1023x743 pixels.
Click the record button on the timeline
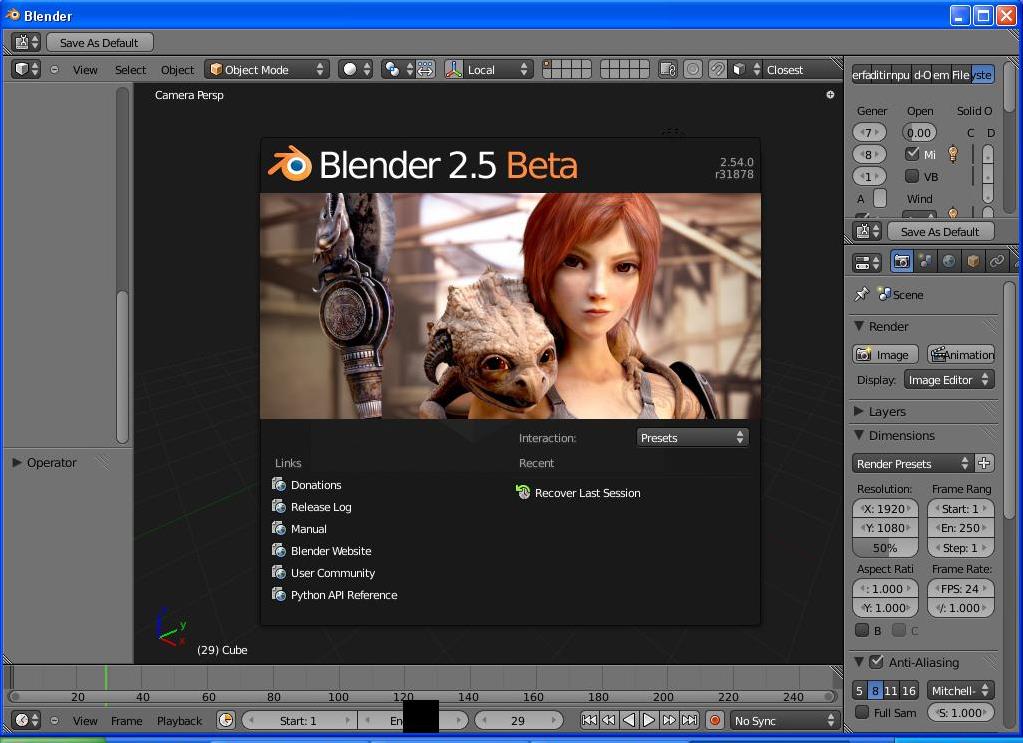[x=714, y=719]
